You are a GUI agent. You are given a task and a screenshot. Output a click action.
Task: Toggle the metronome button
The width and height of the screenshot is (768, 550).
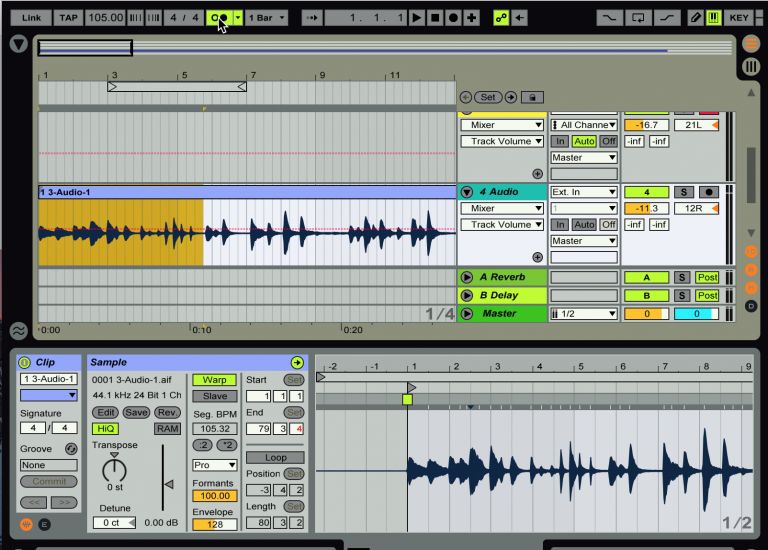point(218,18)
